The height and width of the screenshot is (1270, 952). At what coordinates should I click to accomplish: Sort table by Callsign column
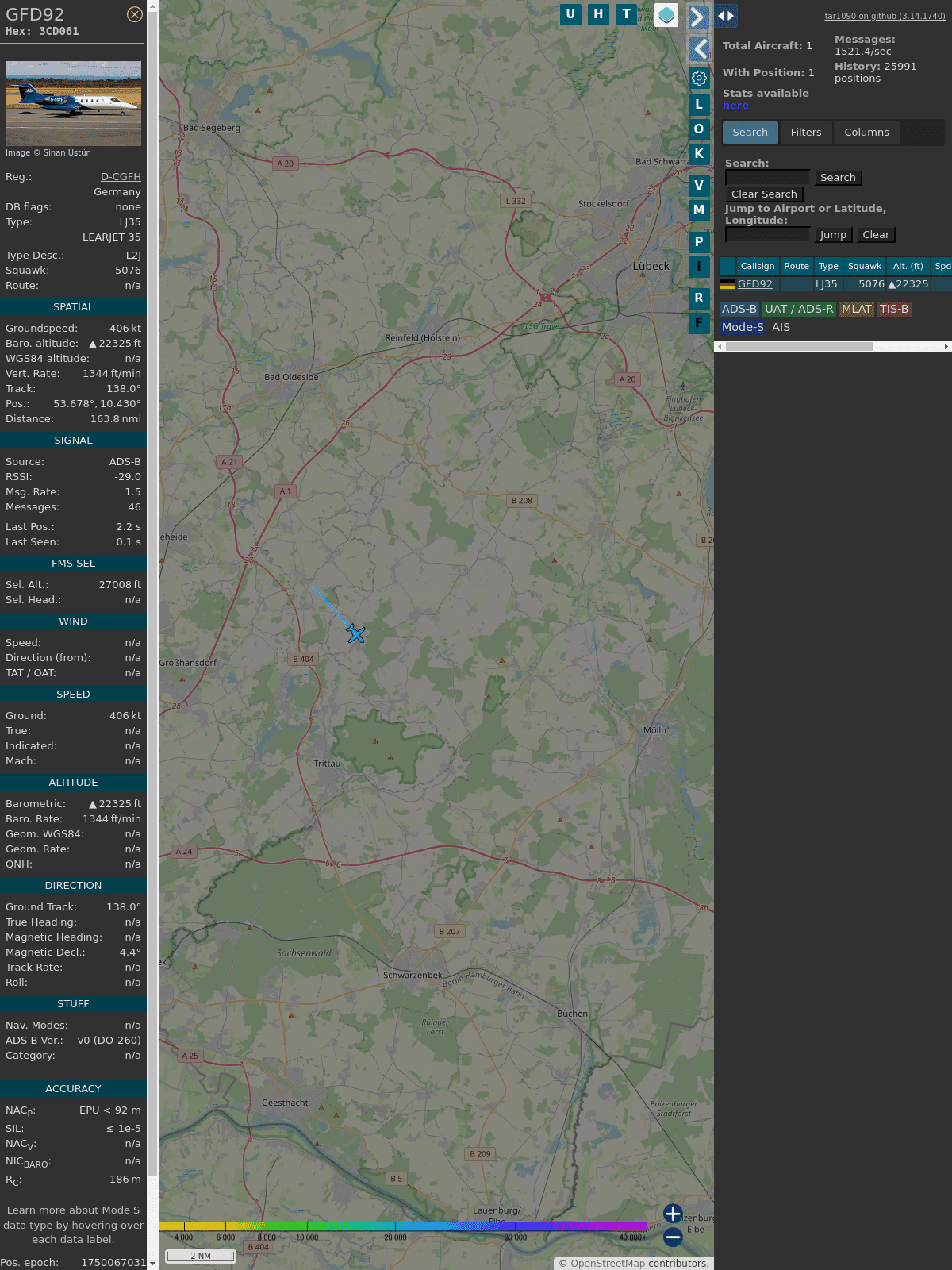(x=758, y=267)
